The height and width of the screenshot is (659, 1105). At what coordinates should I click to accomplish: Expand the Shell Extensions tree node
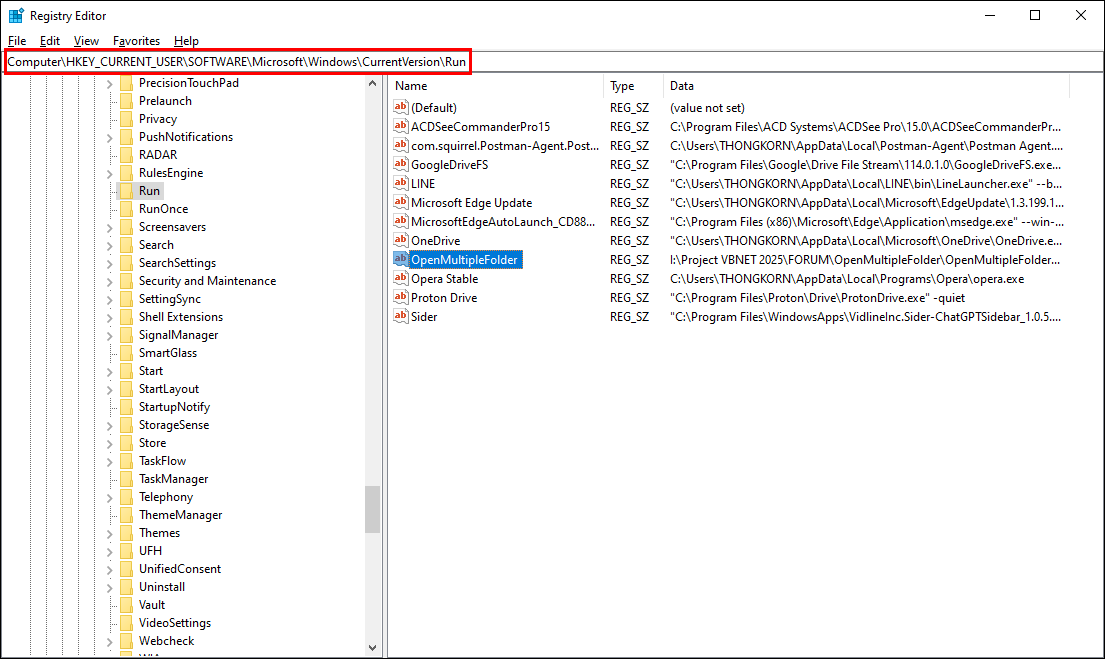pyautogui.click(x=109, y=317)
